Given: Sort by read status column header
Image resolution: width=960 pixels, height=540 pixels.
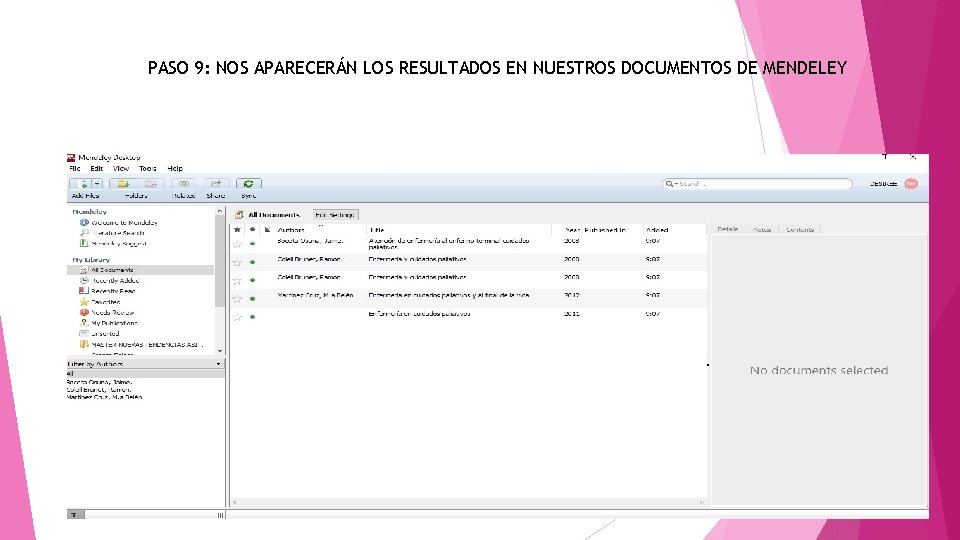Looking at the screenshot, I should [252, 230].
